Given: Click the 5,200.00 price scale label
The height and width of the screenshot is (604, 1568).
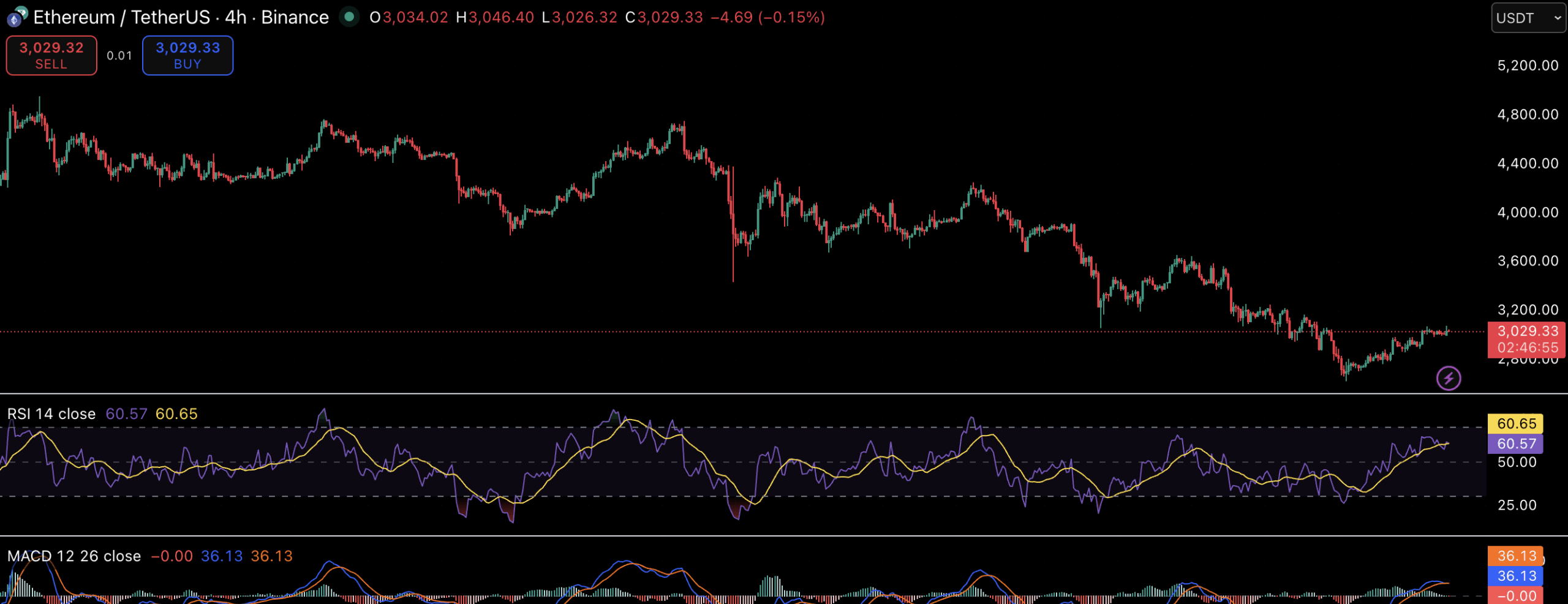Looking at the screenshot, I should click(1528, 66).
